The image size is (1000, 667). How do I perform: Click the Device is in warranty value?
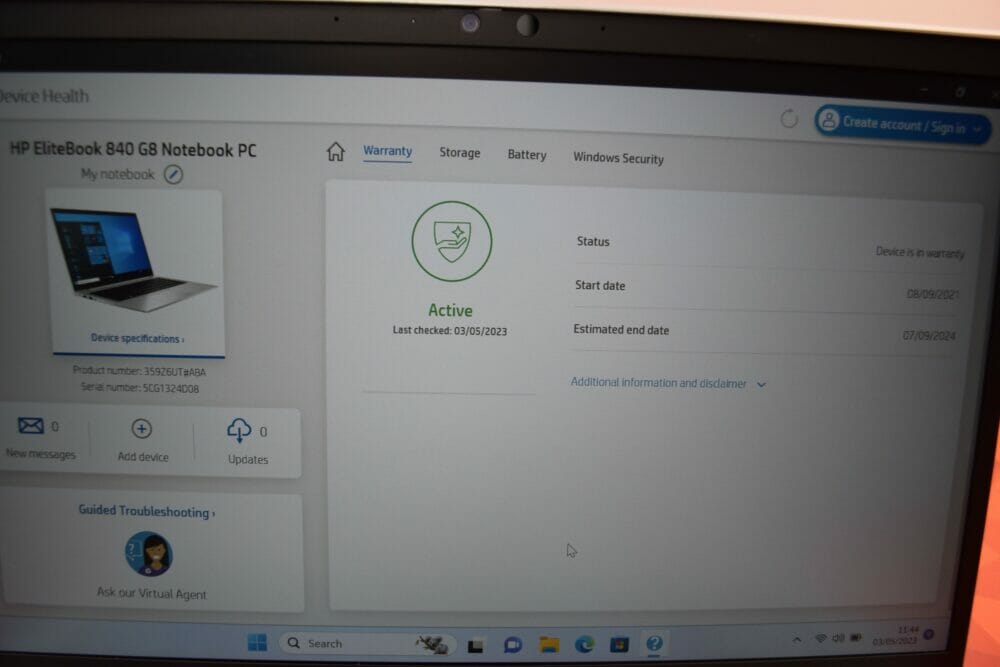click(920, 253)
